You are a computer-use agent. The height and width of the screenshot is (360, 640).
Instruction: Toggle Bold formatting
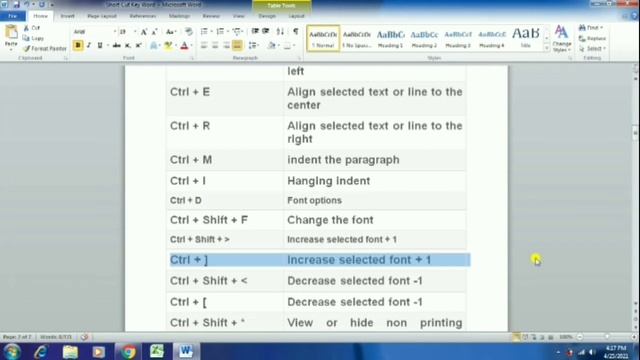78,45
